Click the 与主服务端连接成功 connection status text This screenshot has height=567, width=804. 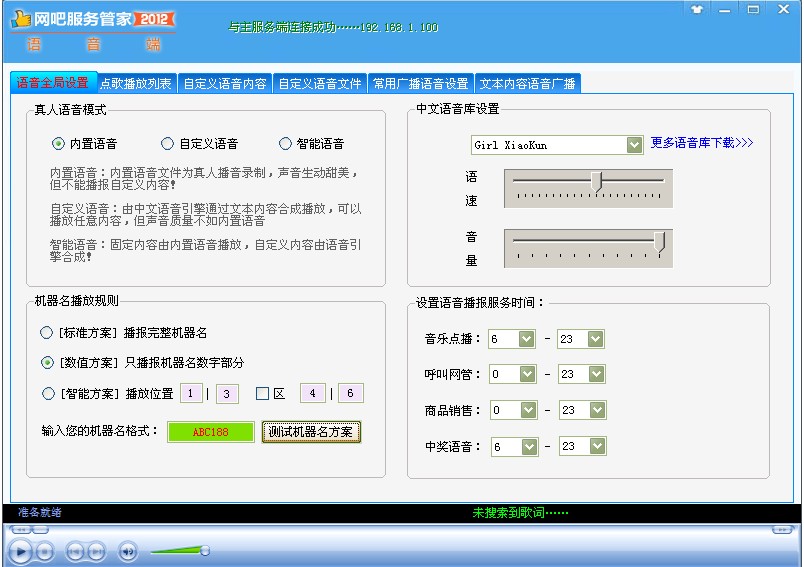click(333, 27)
